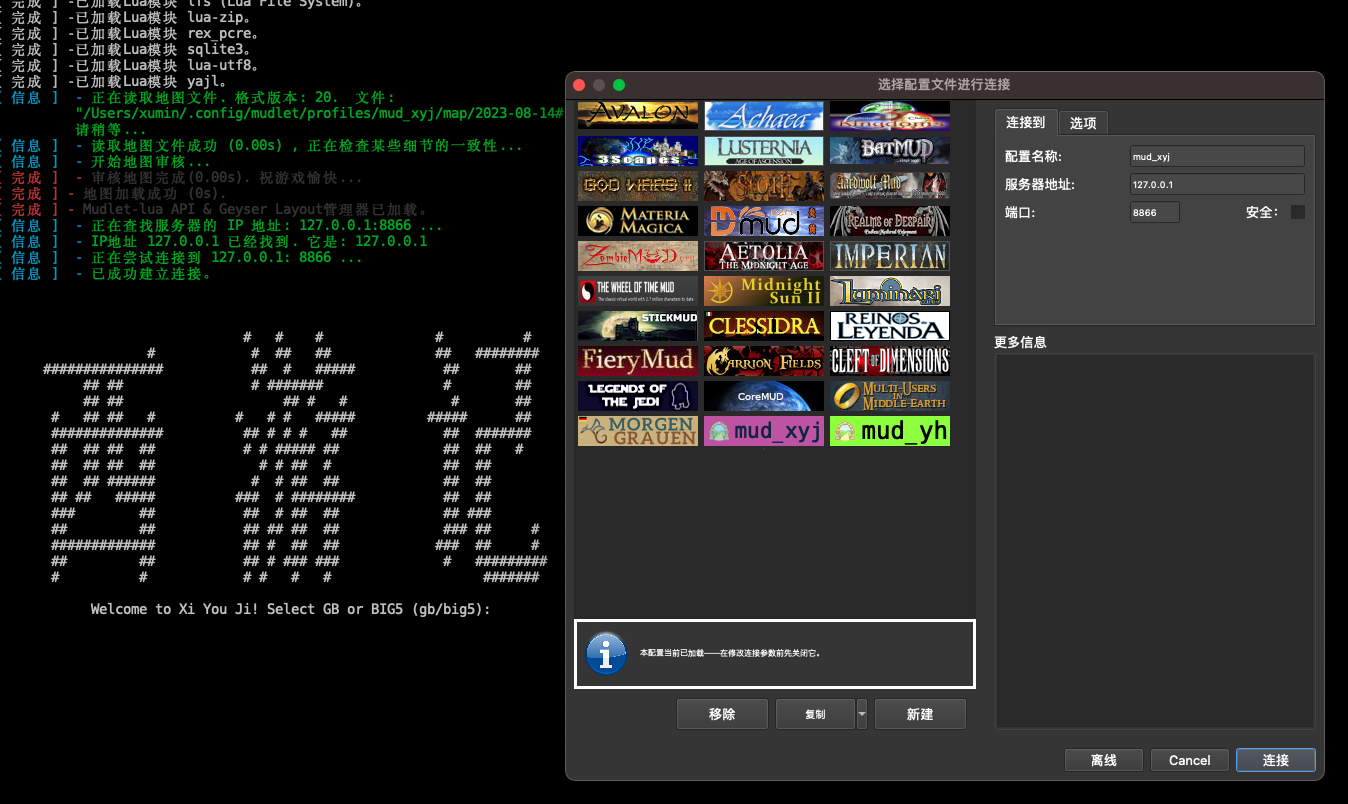Select the Midnight Sun II profile
1348x804 pixels.
[764, 291]
